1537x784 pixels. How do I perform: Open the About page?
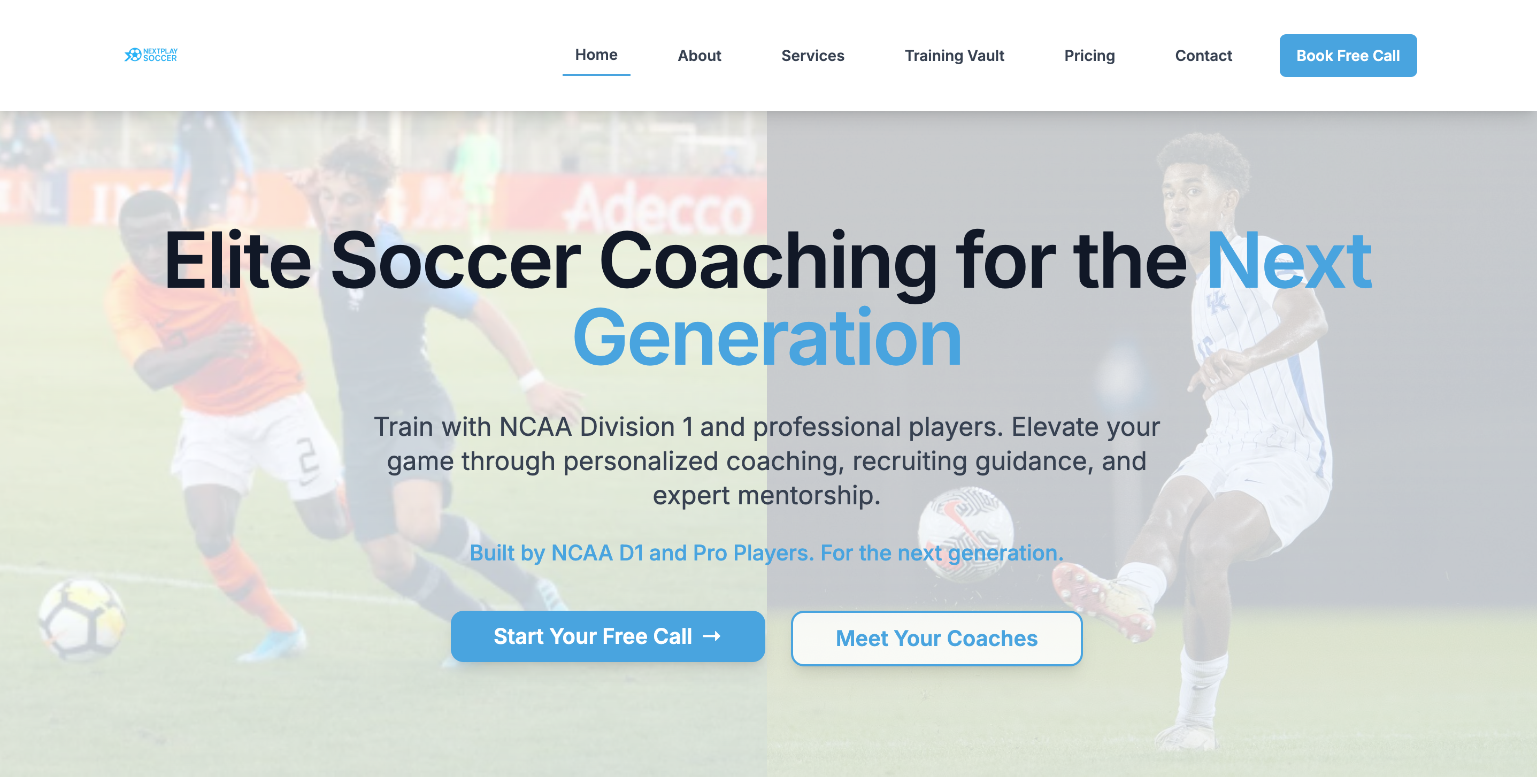point(698,56)
